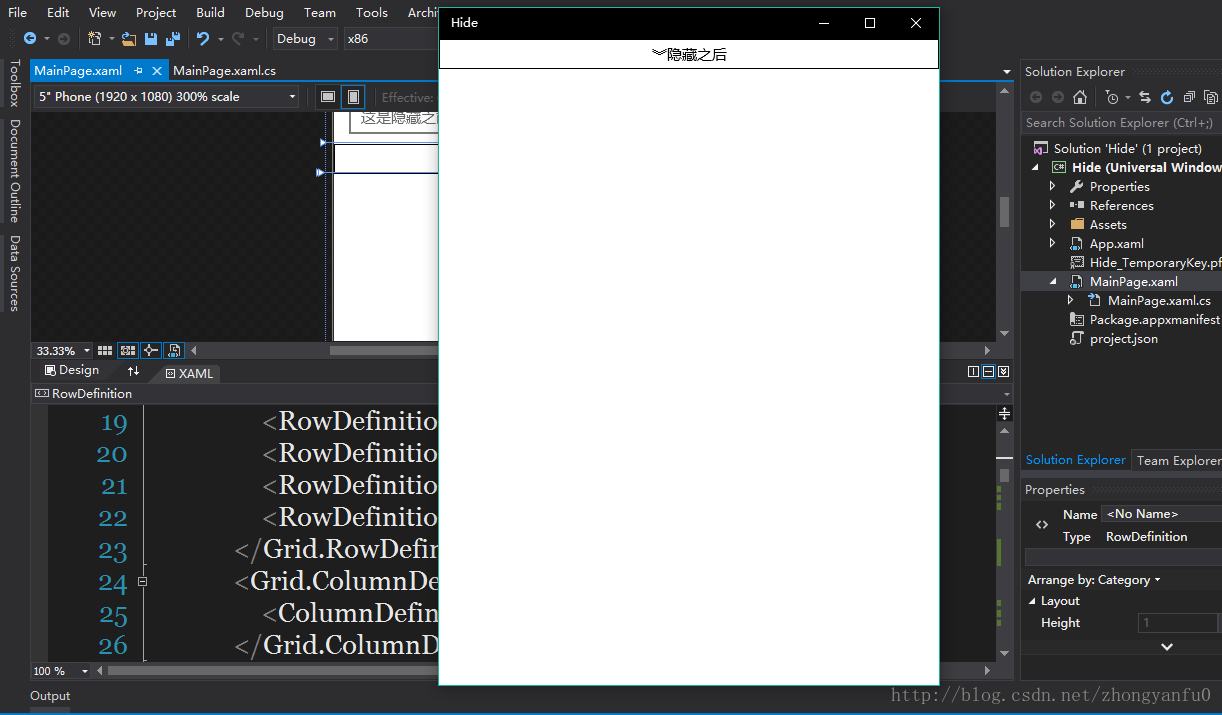Open Arrange by: Category dropdown
Screen dimensions: 1222x715
(1094, 580)
